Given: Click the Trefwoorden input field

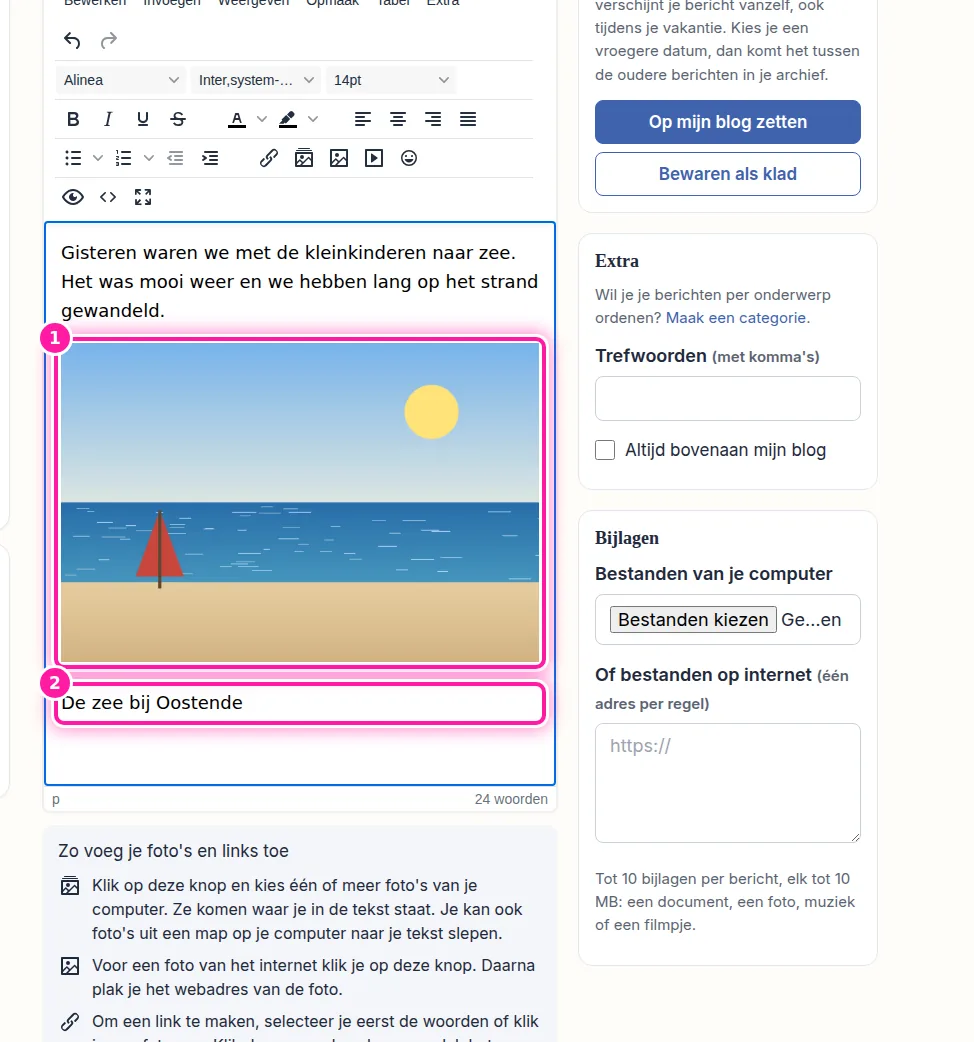Looking at the screenshot, I should (x=728, y=399).
